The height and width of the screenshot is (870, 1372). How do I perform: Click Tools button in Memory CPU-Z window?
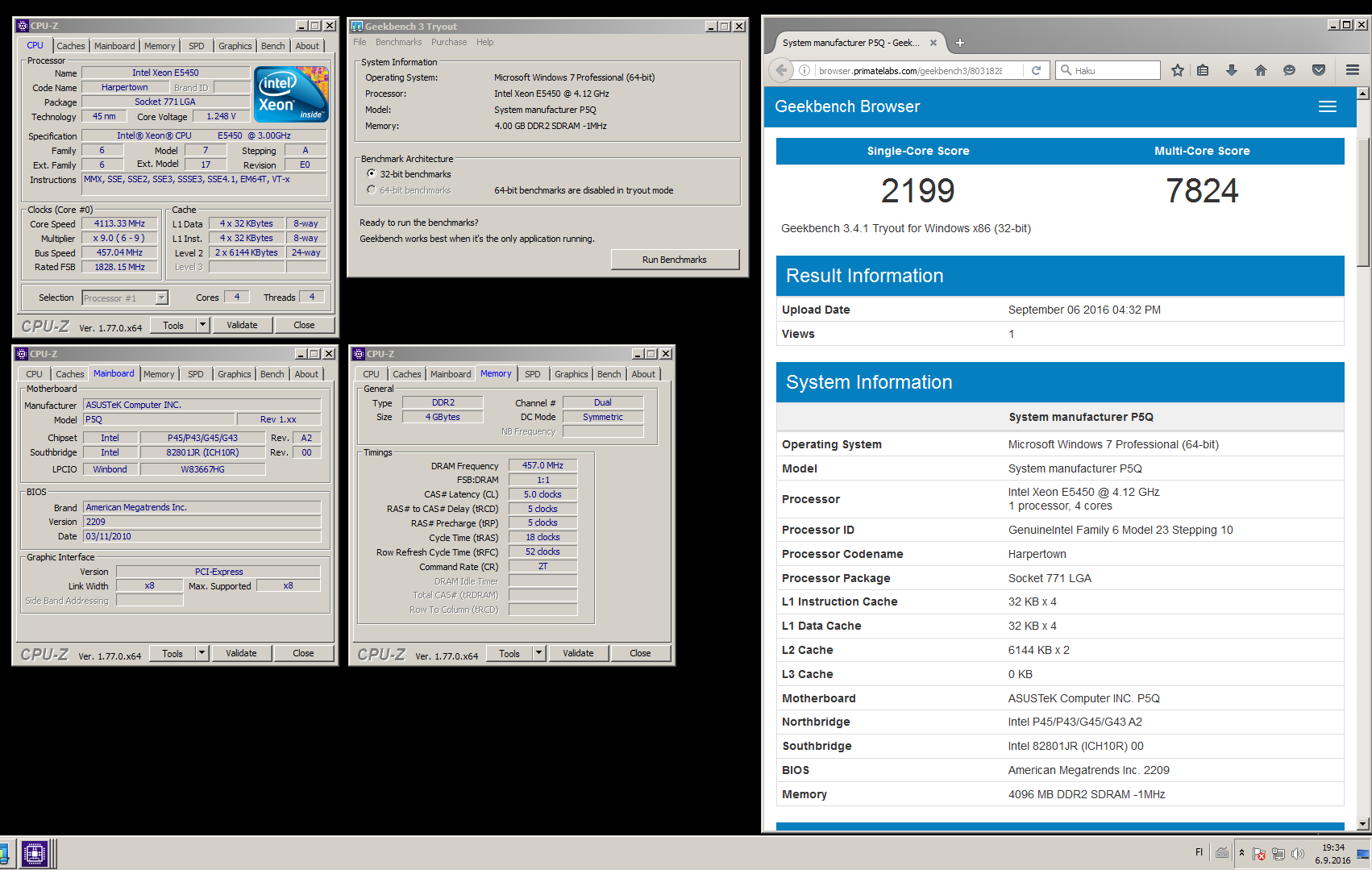(x=509, y=653)
